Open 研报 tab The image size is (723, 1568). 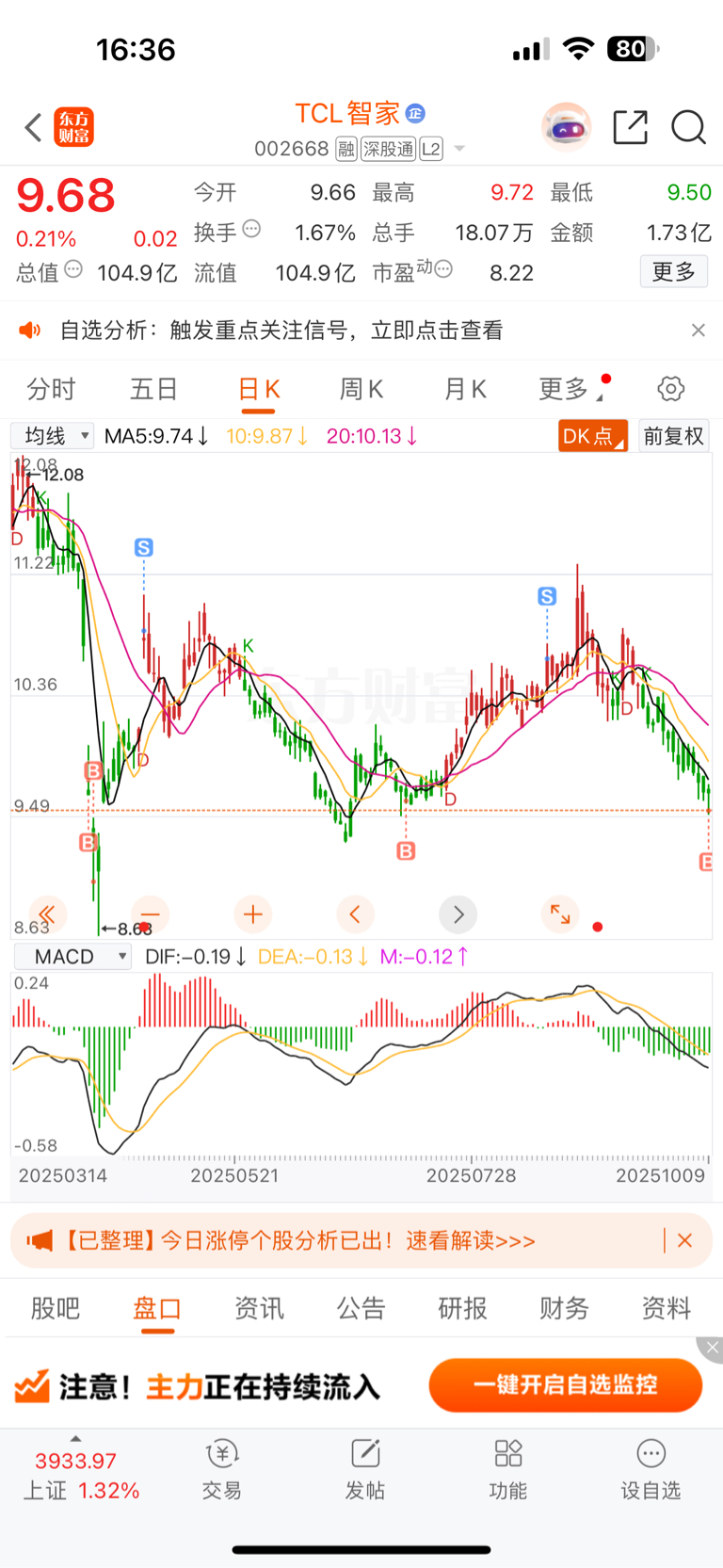(462, 1308)
